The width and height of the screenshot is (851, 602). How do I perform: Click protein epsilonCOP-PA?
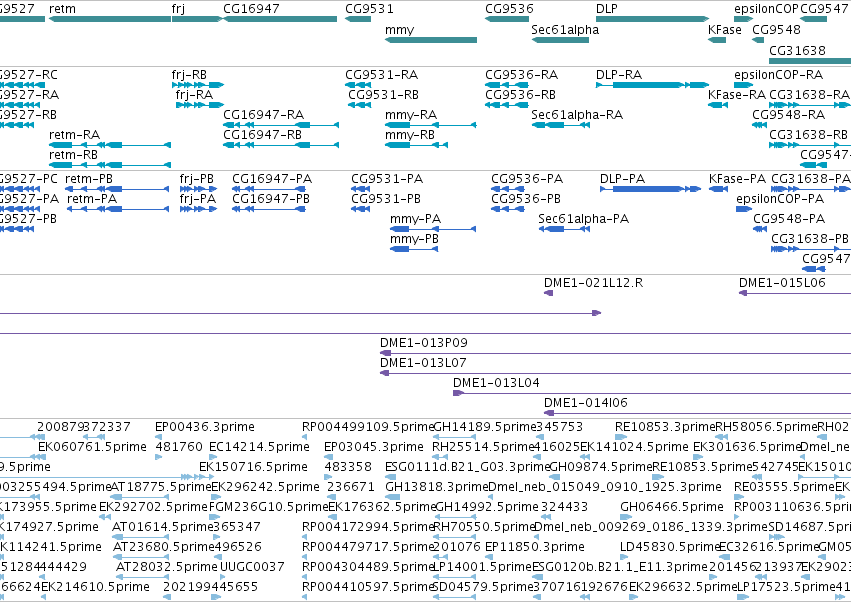point(744,209)
